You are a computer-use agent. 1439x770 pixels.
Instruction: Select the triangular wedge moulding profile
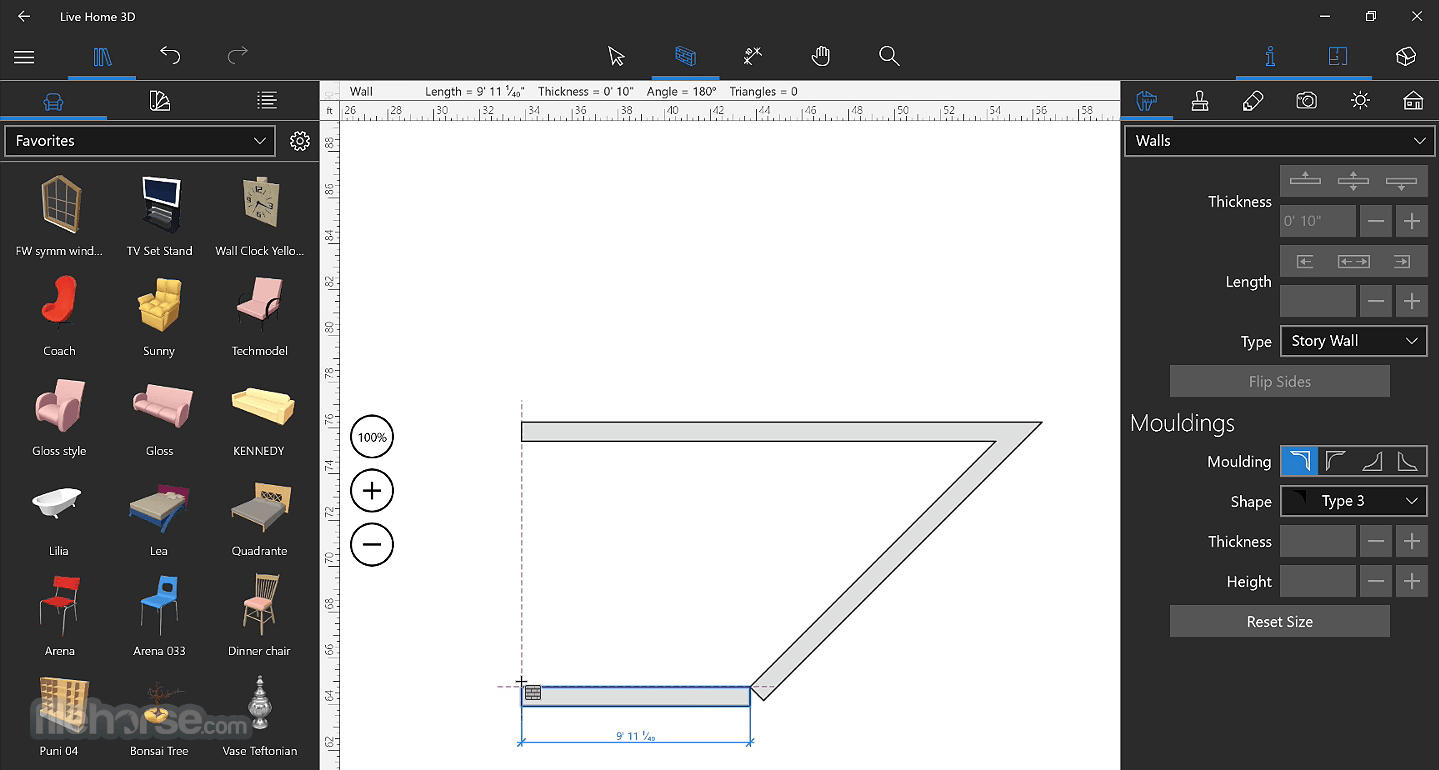(x=1372, y=461)
